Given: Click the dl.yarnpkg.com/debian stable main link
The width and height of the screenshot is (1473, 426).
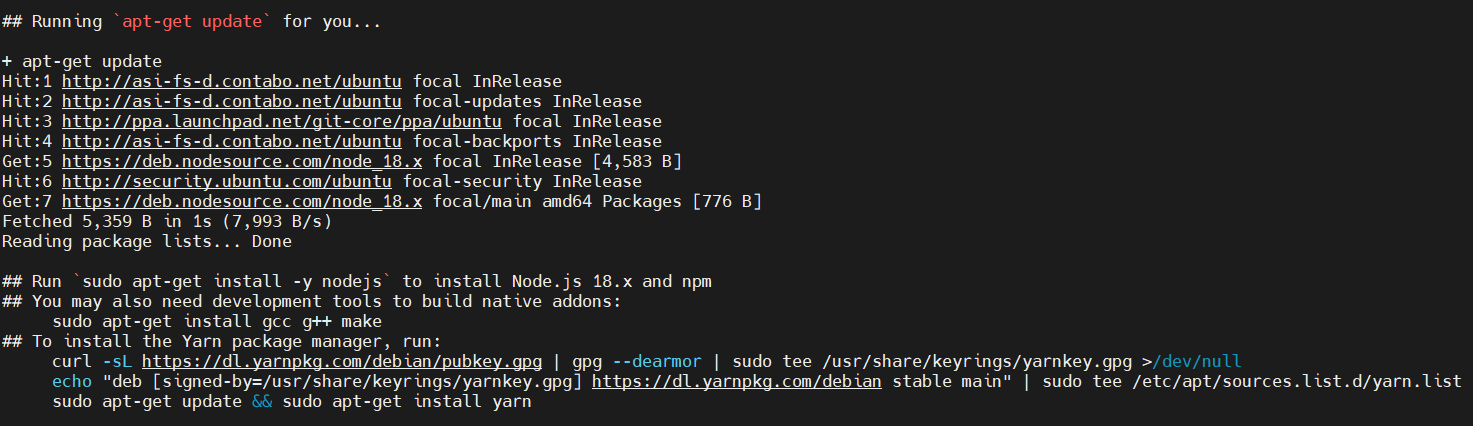Looking at the screenshot, I should [x=737, y=381].
